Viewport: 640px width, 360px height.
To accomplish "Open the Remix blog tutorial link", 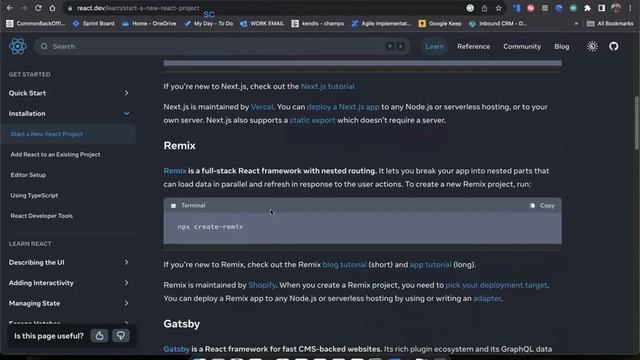I will click(x=344, y=265).
